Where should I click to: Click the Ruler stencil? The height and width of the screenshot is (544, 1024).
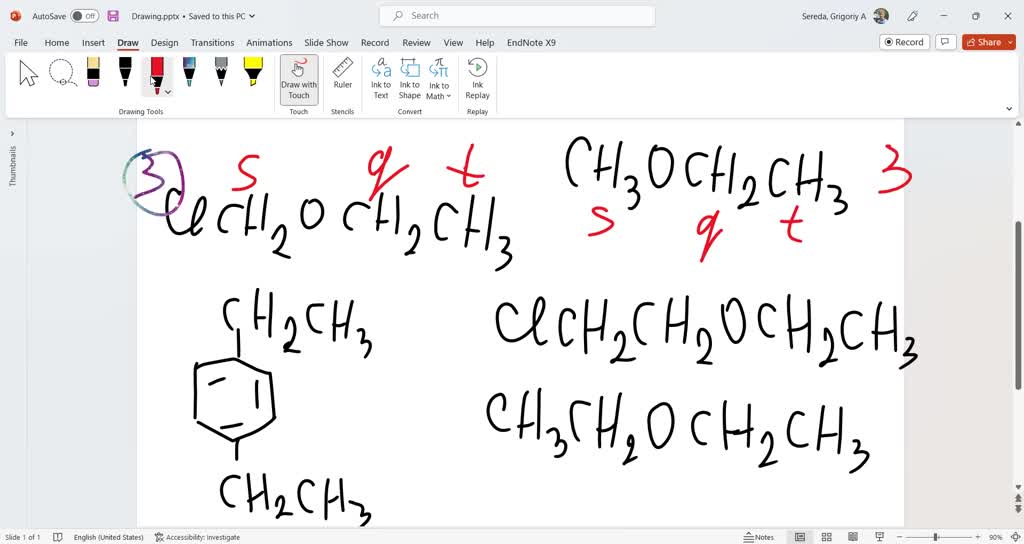(x=343, y=74)
